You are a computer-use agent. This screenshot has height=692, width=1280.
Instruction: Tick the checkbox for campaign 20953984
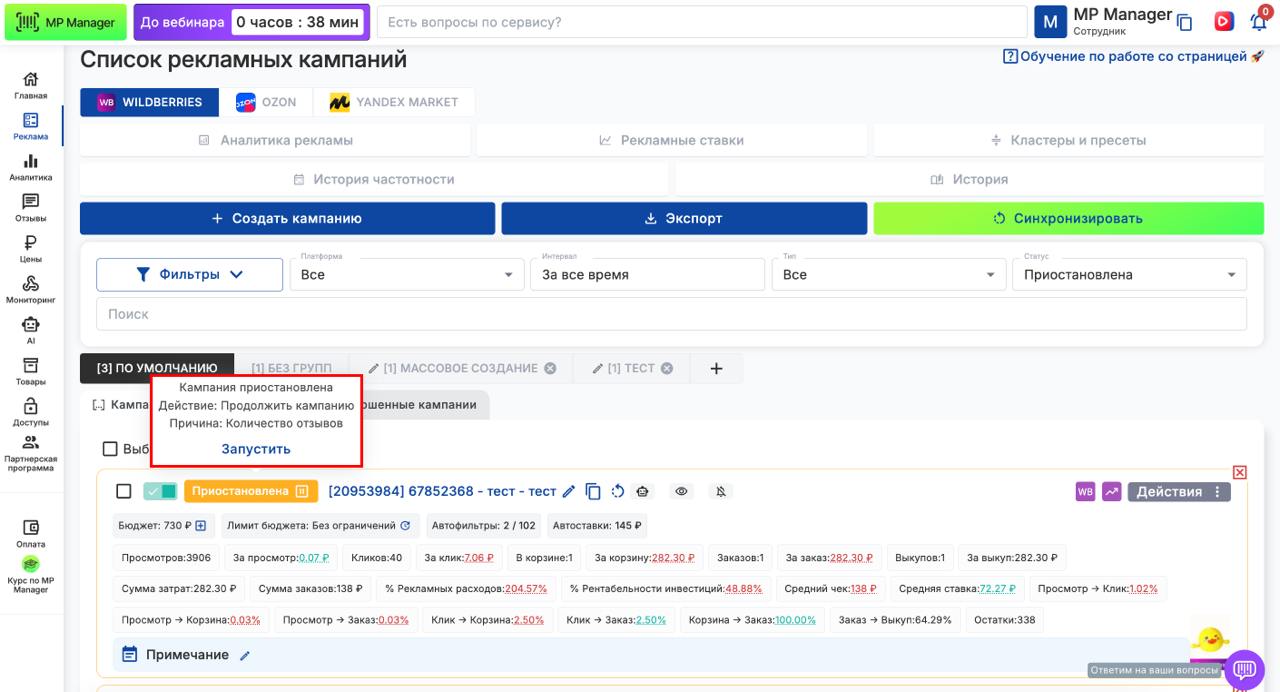click(x=124, y=491)
